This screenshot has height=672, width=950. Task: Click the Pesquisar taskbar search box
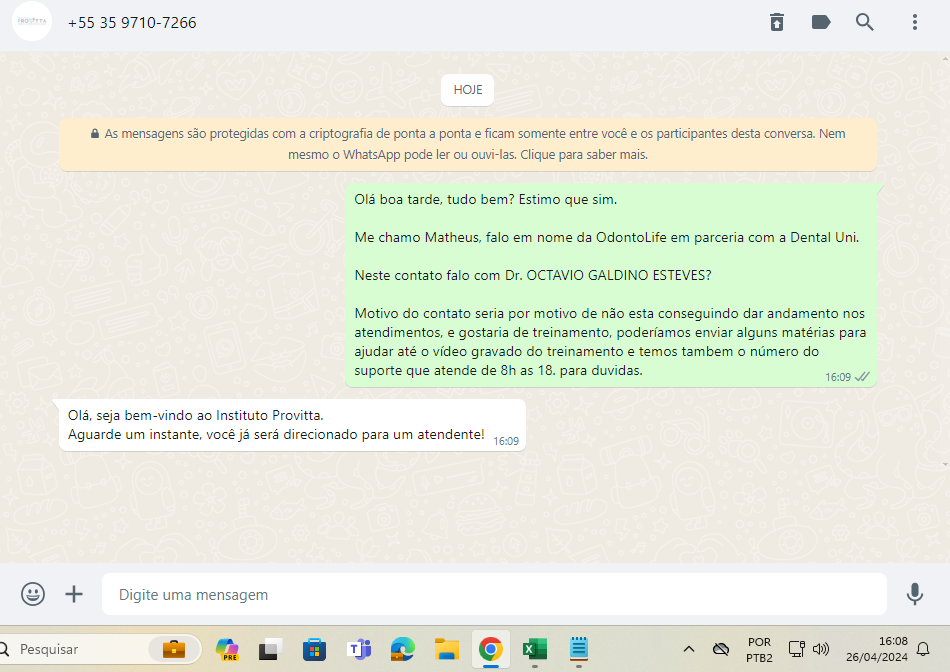click(x=99, y=650)
